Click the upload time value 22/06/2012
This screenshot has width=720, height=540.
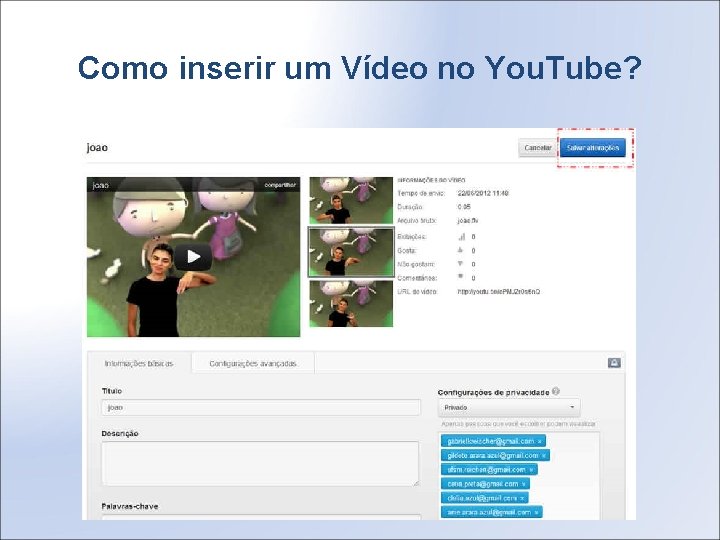[483, 193]
